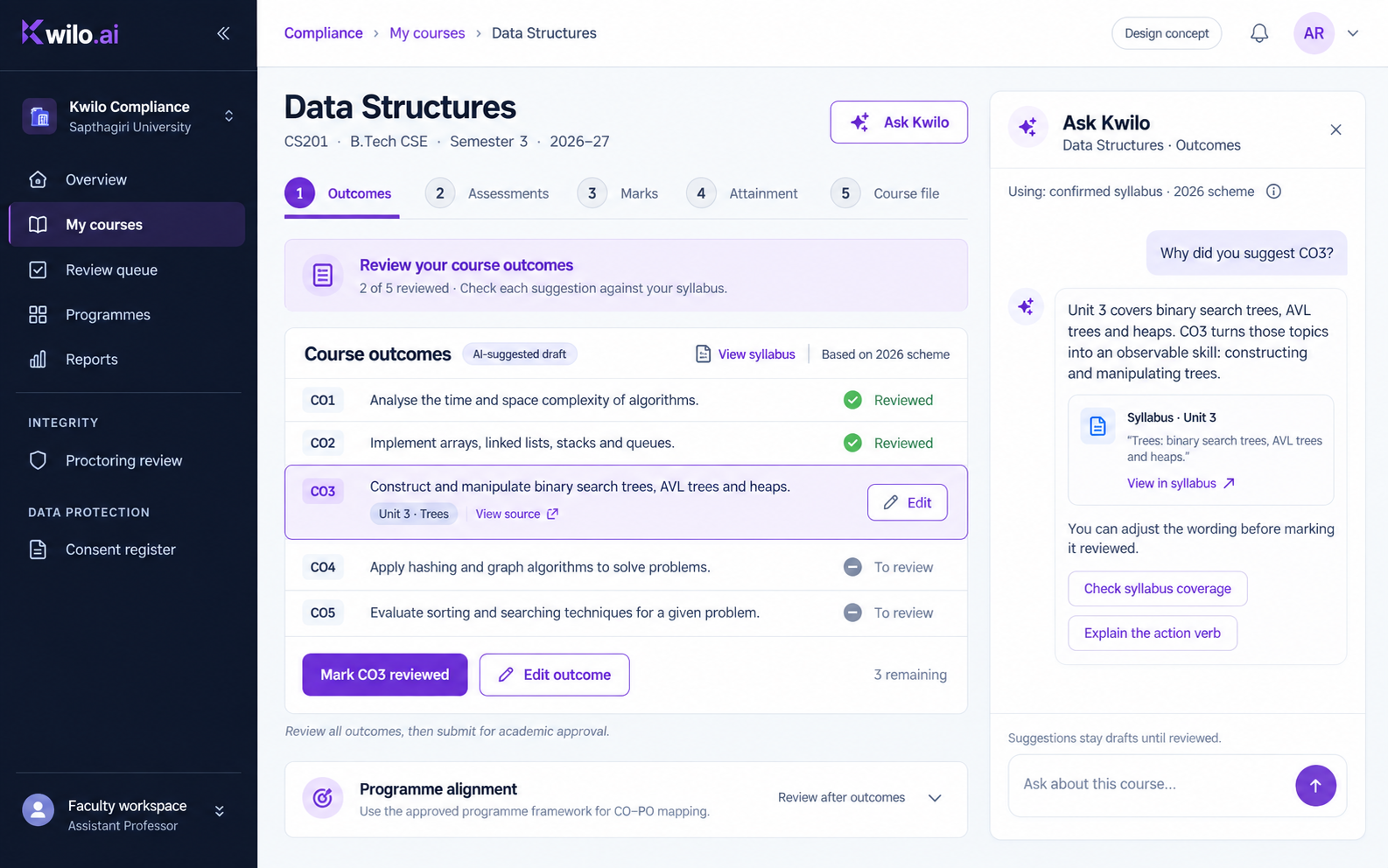
Task: Expand the Kwilo Compliance workspace switcher
Action: tap(228, 115)
